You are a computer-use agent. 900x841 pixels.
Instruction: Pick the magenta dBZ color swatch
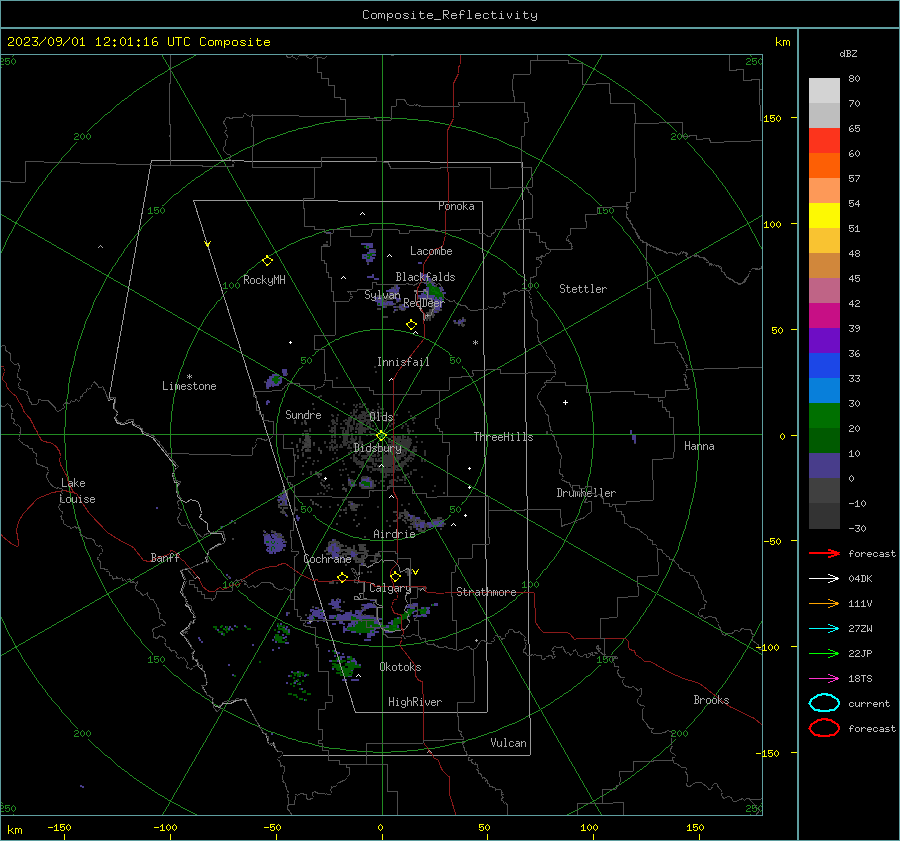point(824,316)
